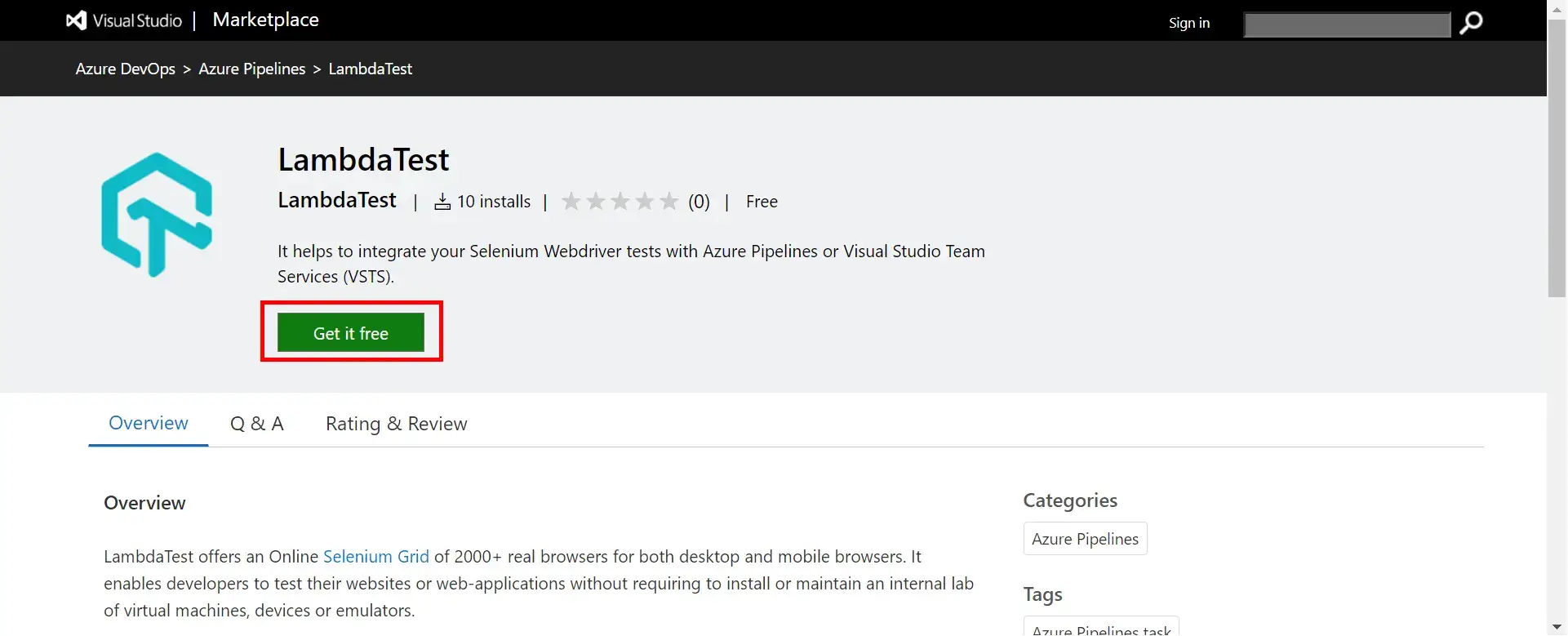Click Sign in
1568x636 pixels.
coord(1188,23)
